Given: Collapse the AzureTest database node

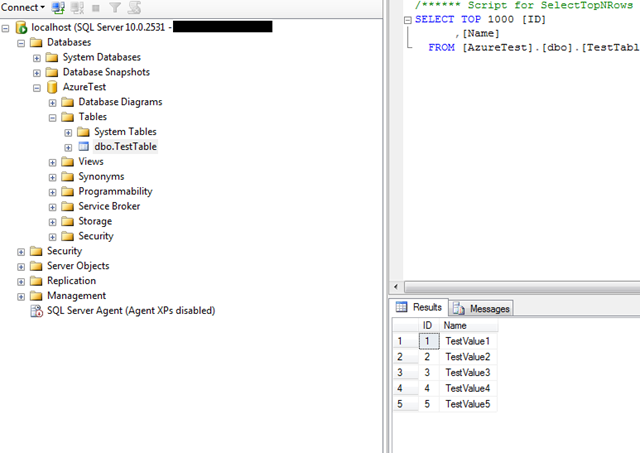Looking at the screenshot, I should click(37, 88).
